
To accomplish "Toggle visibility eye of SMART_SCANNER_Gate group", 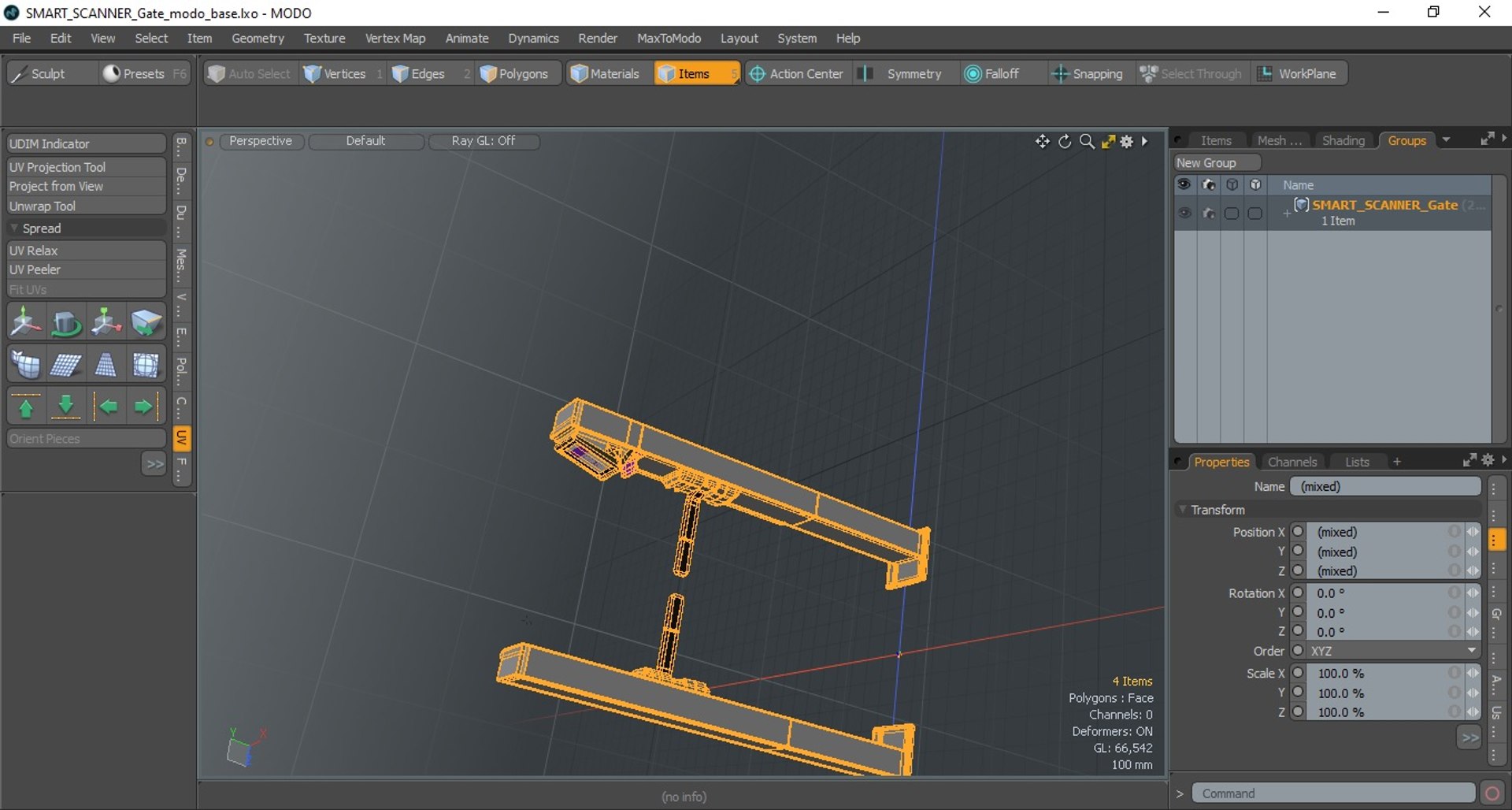I will (x=1184, y=213).
